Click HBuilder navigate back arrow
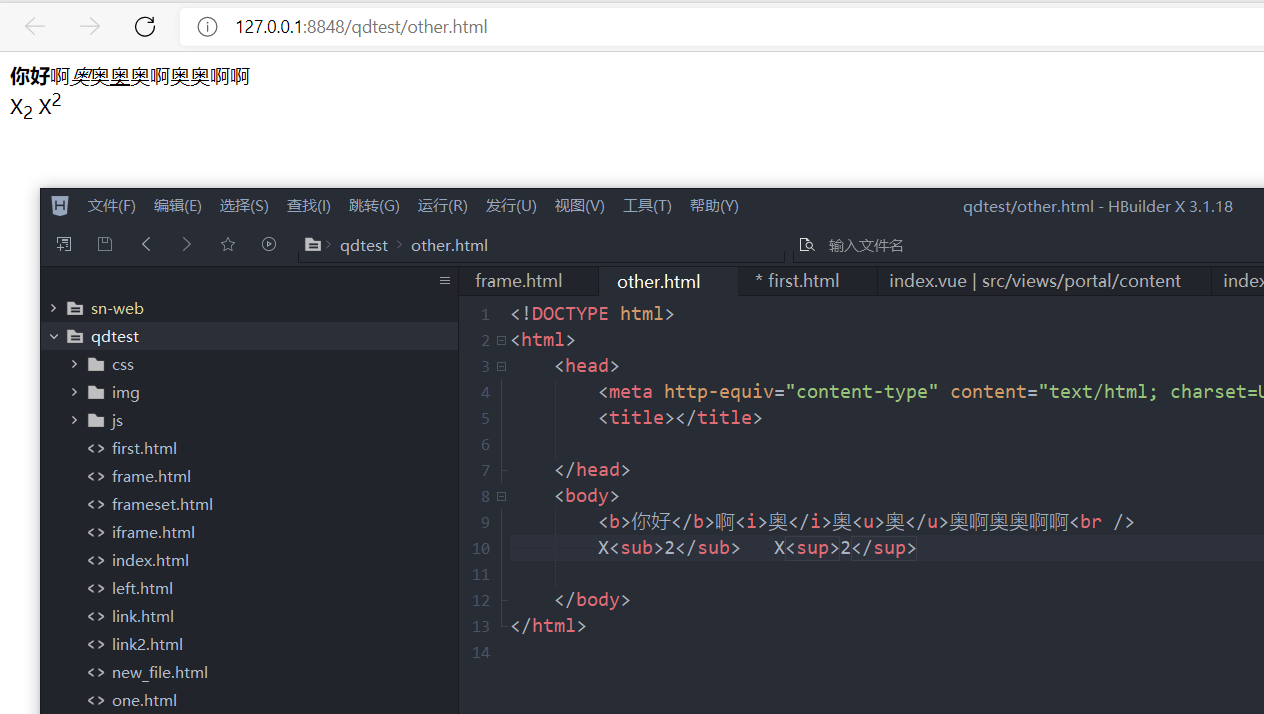This screenshot has width=1264, height=714. (146, 244)
